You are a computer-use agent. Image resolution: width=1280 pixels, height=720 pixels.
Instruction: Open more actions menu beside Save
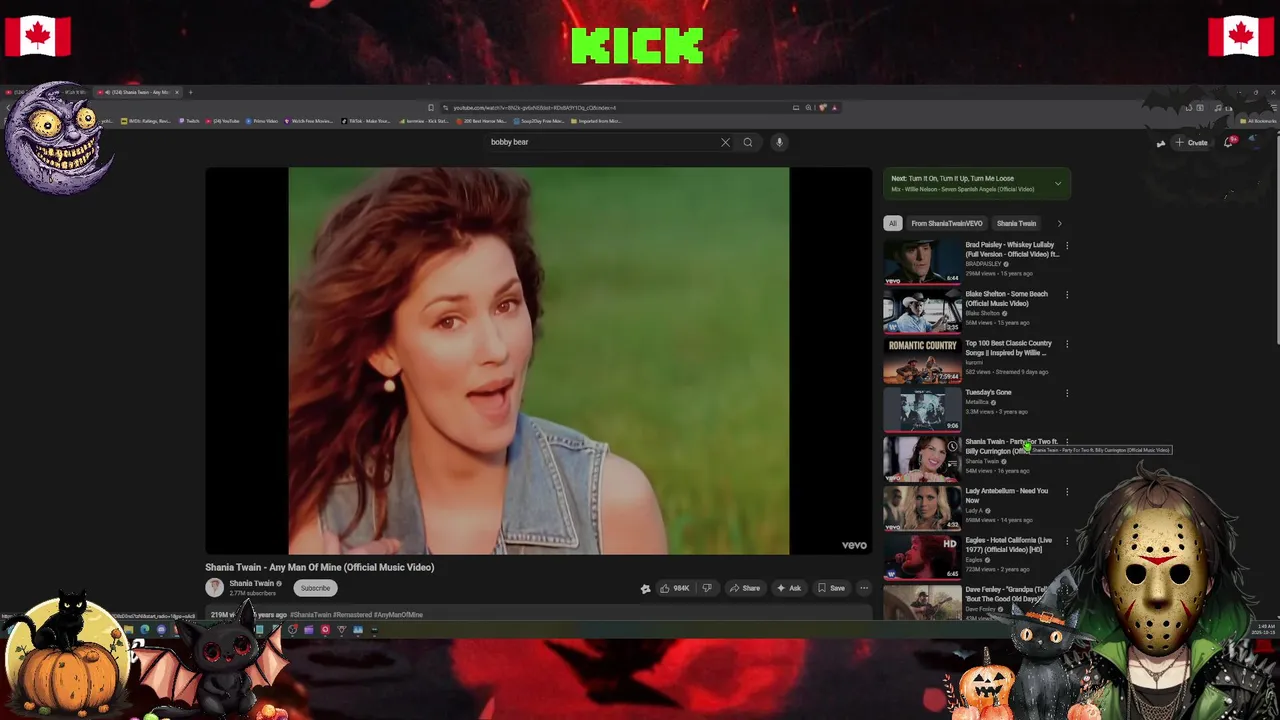pyautogui.click(x=864, y=588)
